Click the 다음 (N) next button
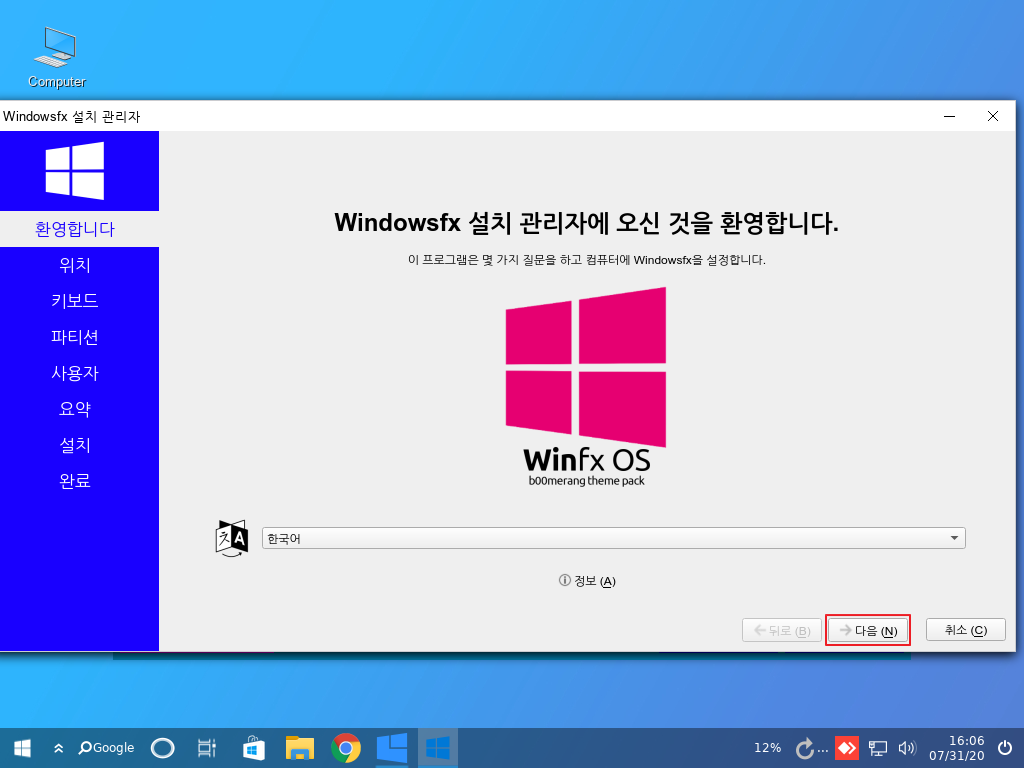 pyautogui.click(x=868, y=630)
